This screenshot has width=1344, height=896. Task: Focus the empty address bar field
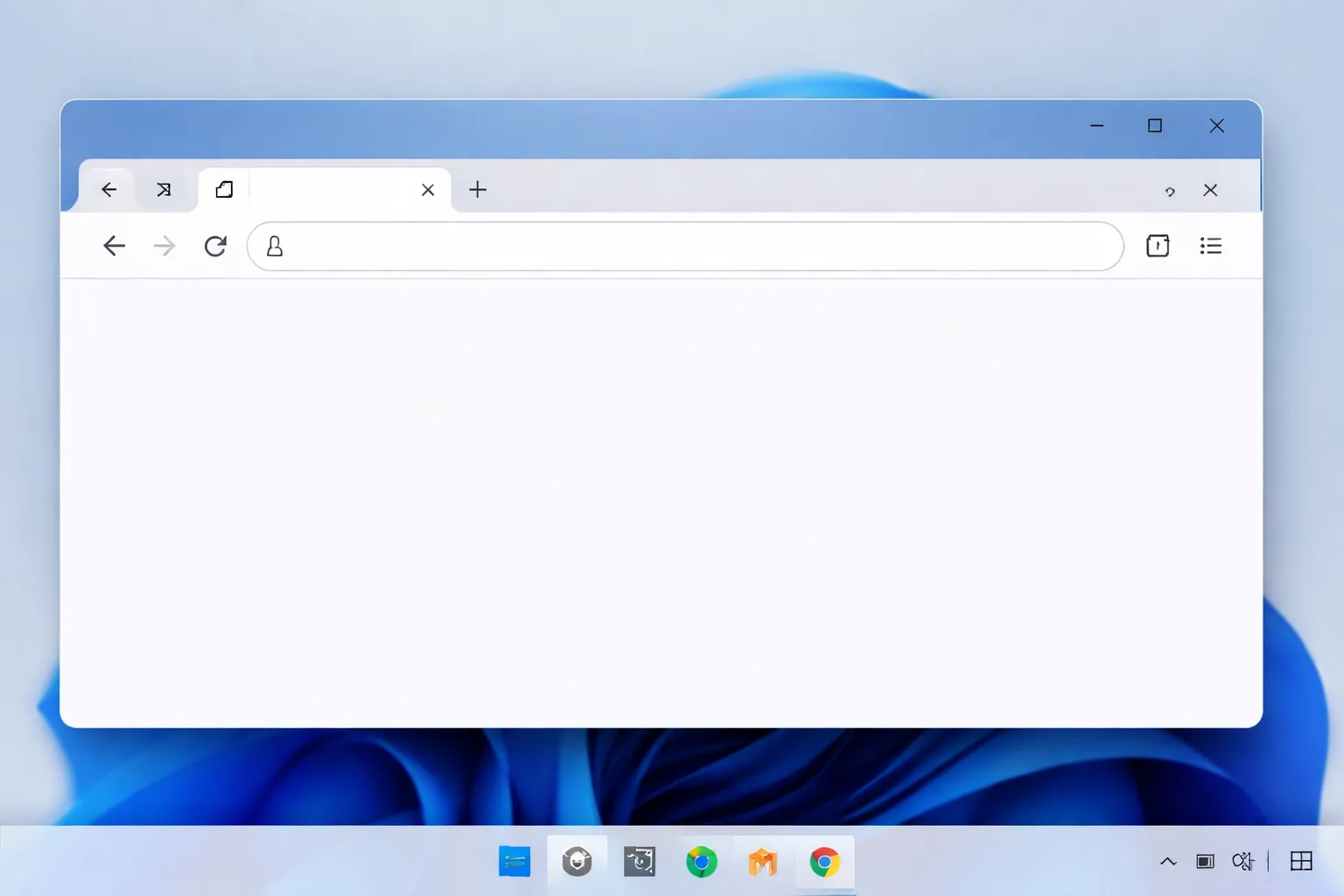click(685, 246)
